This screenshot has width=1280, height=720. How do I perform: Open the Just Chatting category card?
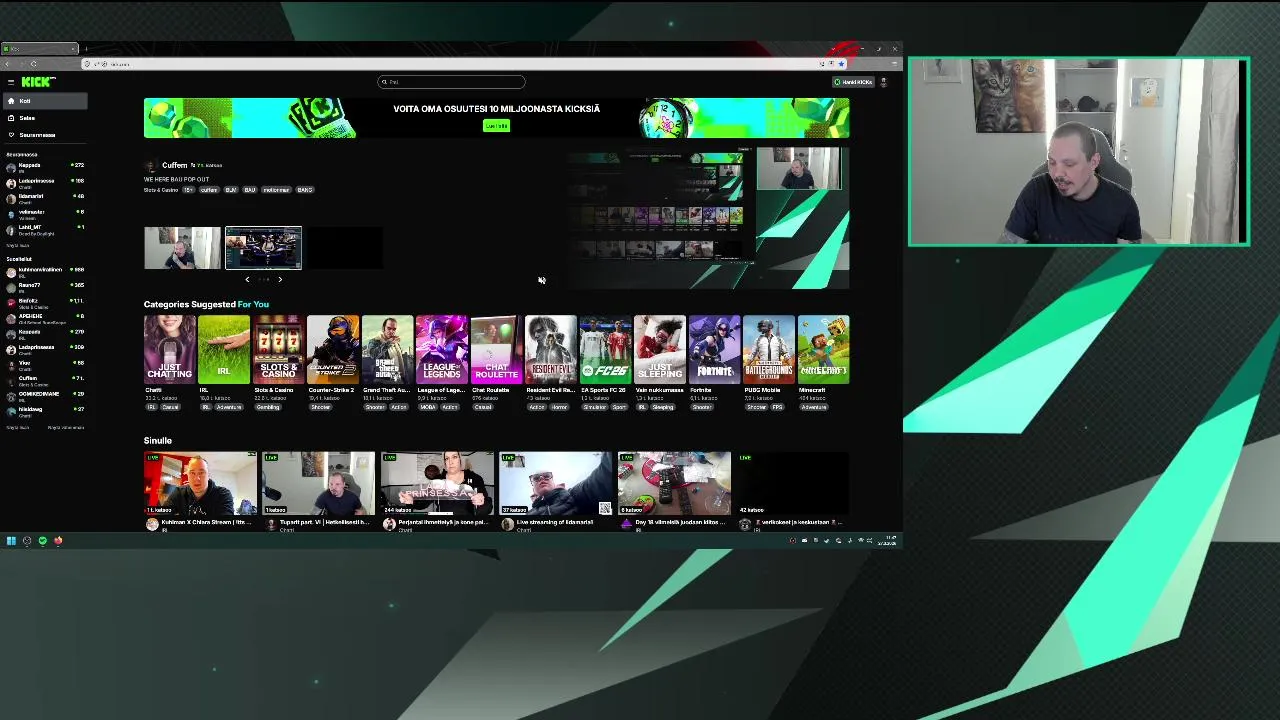(x=169, y=350)
